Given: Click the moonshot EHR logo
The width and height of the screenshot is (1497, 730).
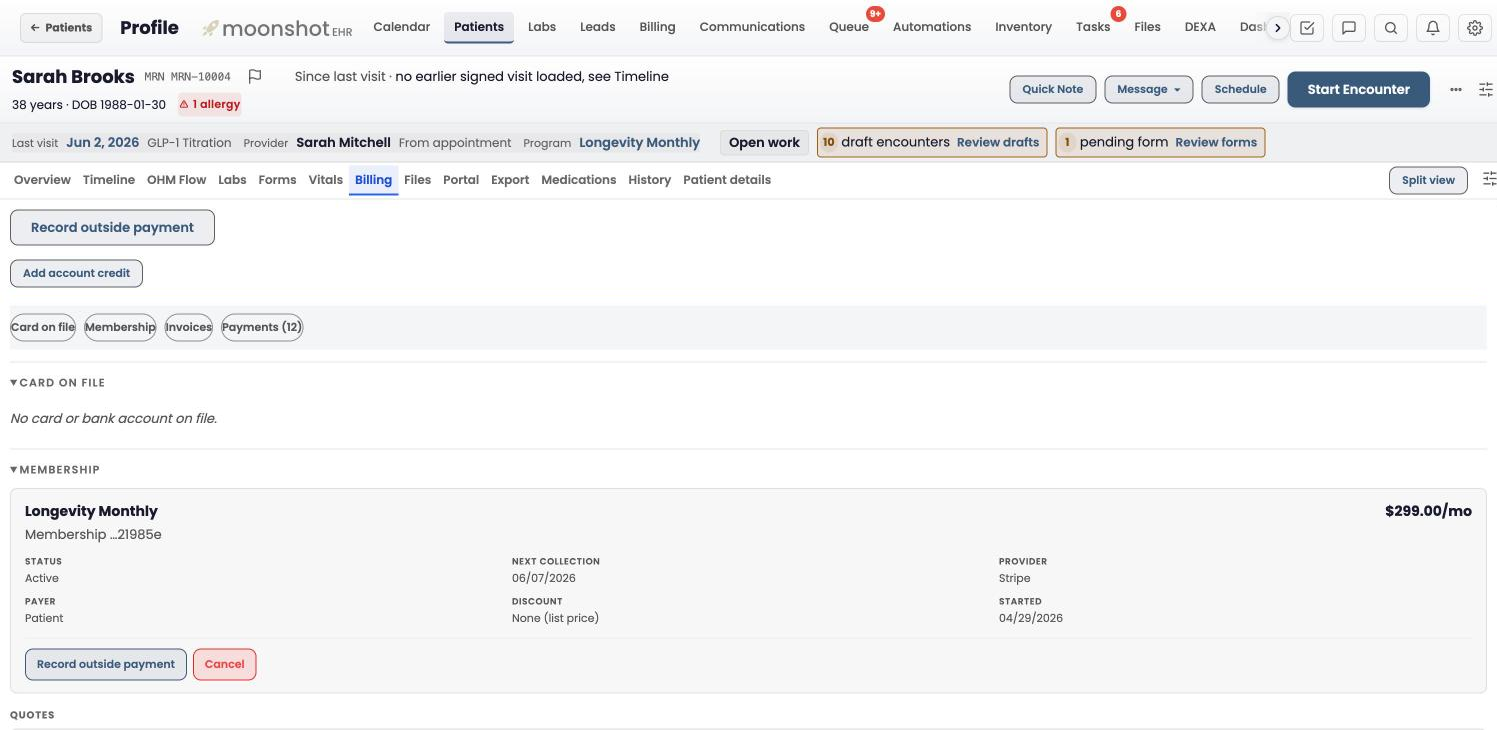Looking at the screenshot, I should click(277, 28).
